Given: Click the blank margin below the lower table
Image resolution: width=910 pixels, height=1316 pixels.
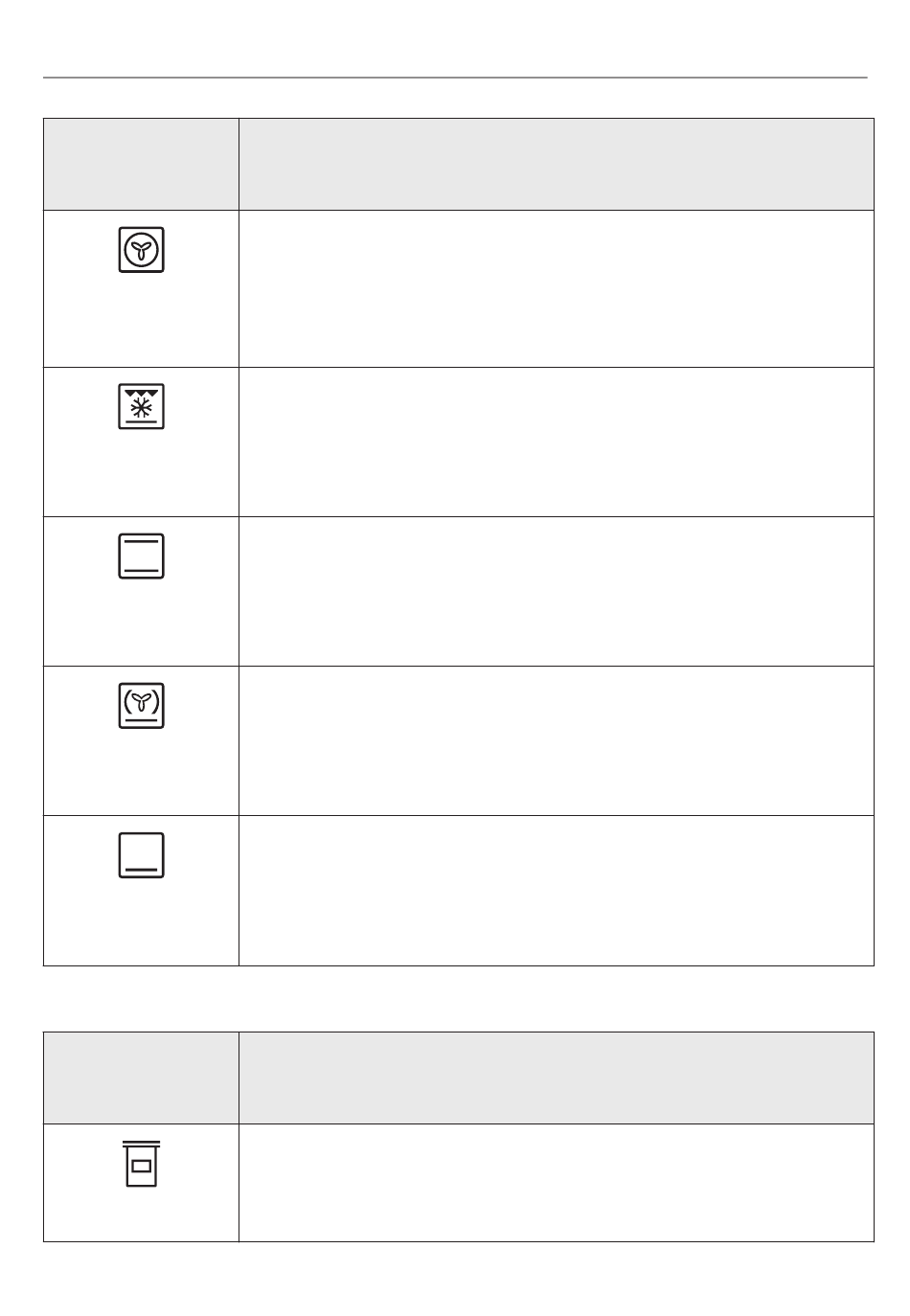Looking at the screenshot, I should [x=455, y=1279].
